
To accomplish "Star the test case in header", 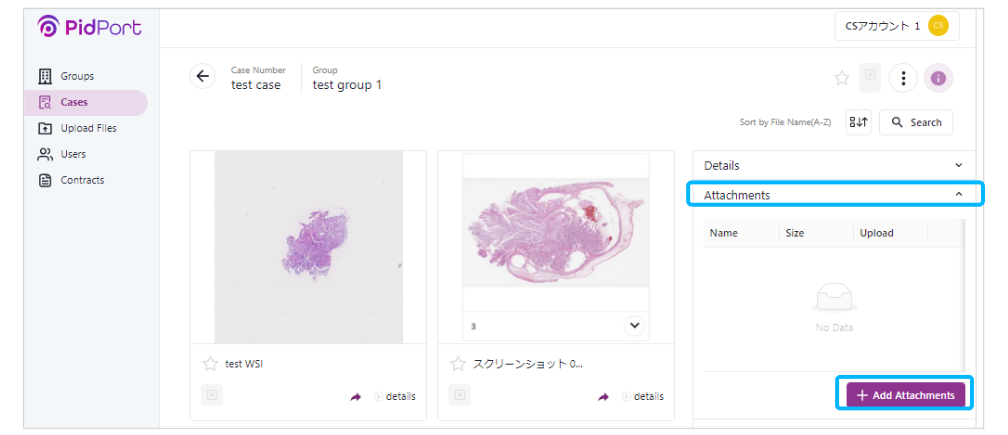I will tap(842, 78).
